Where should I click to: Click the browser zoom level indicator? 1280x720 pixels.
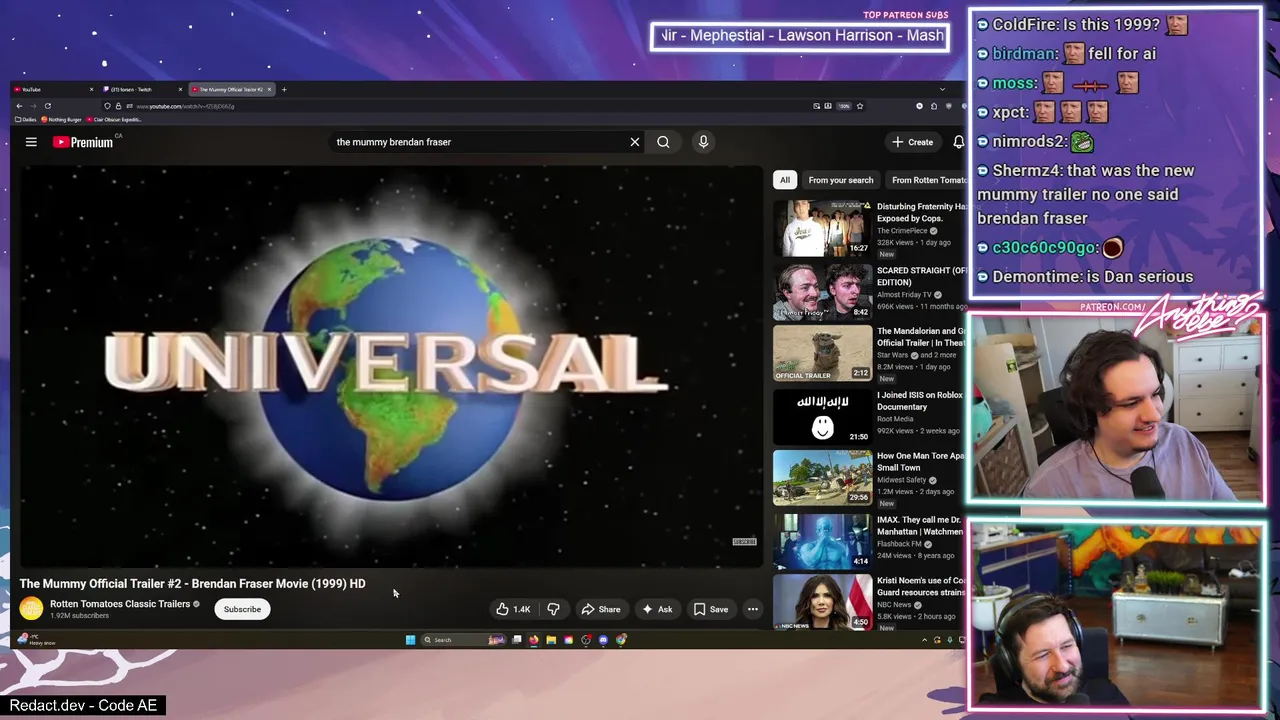pyautogui.click(x=844, y=106)
